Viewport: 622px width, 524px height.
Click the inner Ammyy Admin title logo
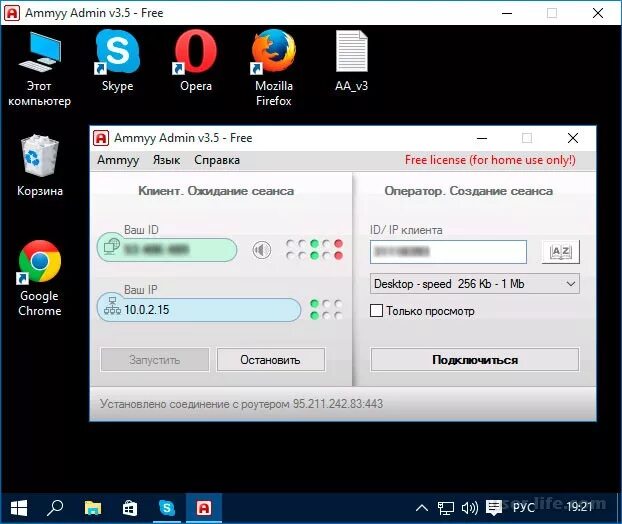point(101,138)
